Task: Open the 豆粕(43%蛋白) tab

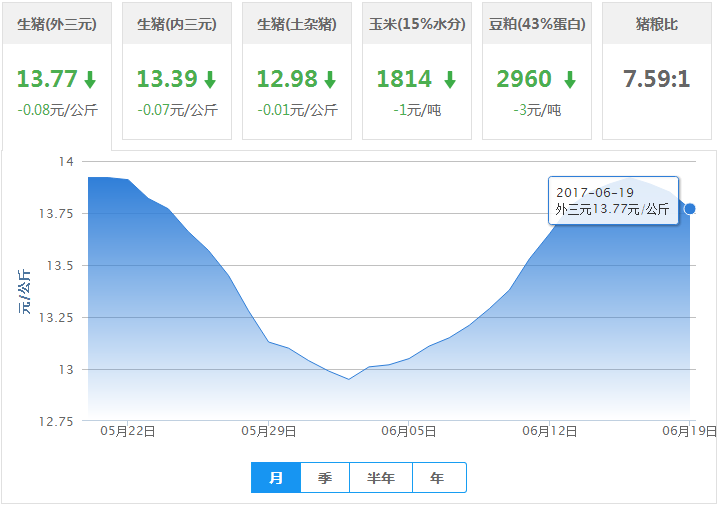Action: click(x=537, y=24)
